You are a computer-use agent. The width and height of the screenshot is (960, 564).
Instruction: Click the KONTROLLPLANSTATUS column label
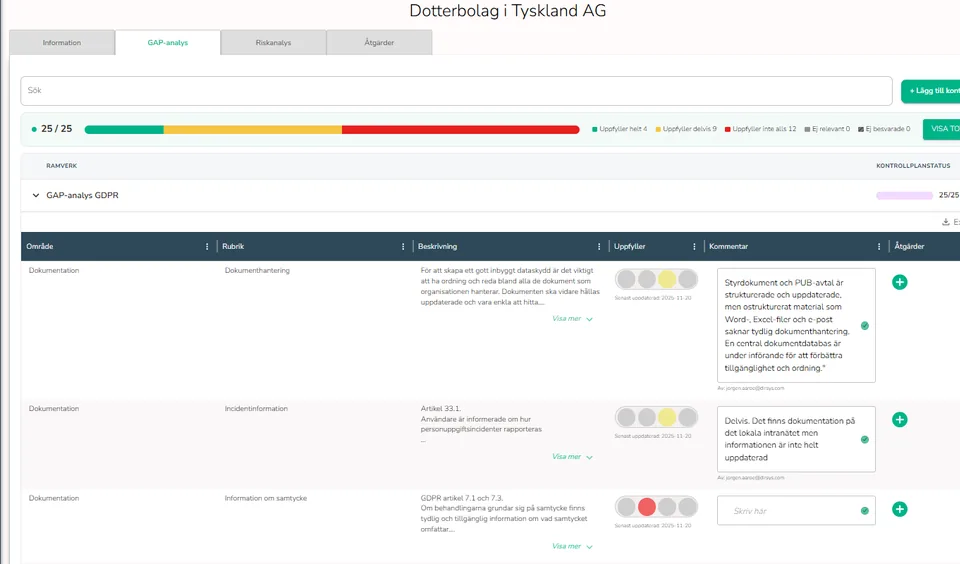[x=913, y=166]
